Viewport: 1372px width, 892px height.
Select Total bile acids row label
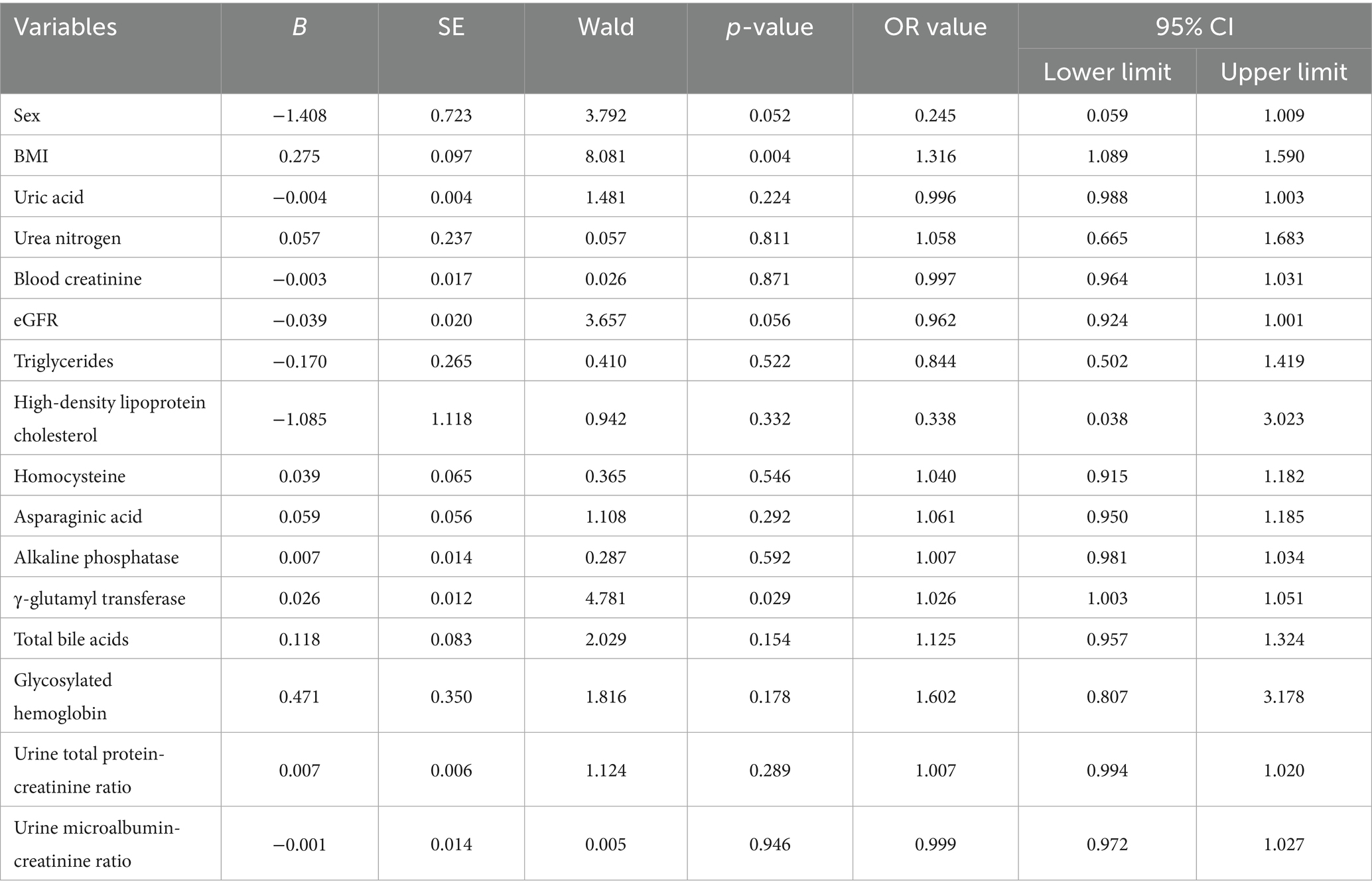click(71, 639)
